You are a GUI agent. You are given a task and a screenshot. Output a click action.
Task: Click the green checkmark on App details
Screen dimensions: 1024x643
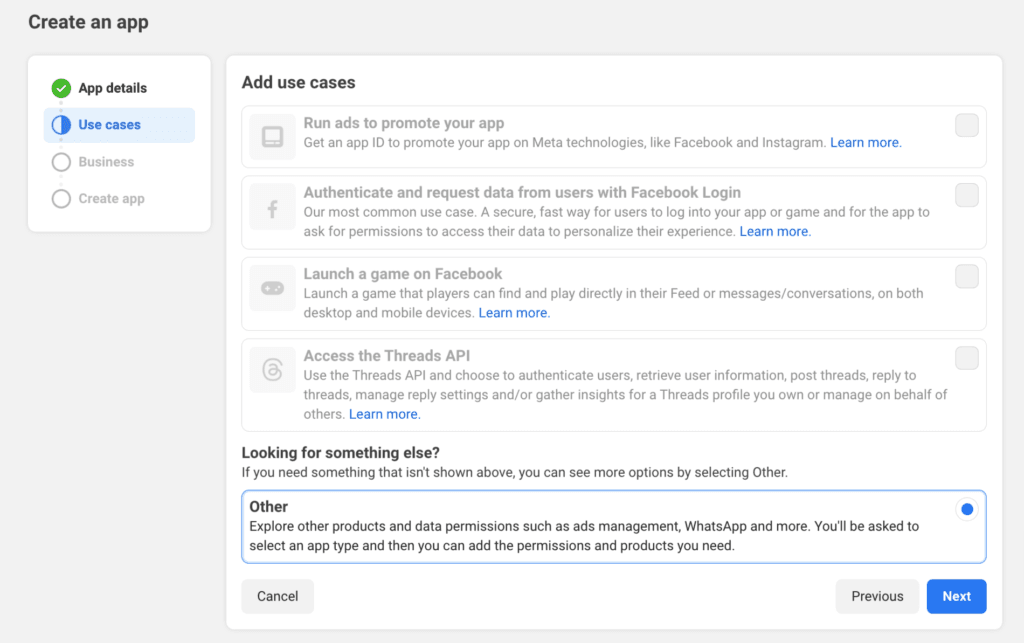(60, 88)
